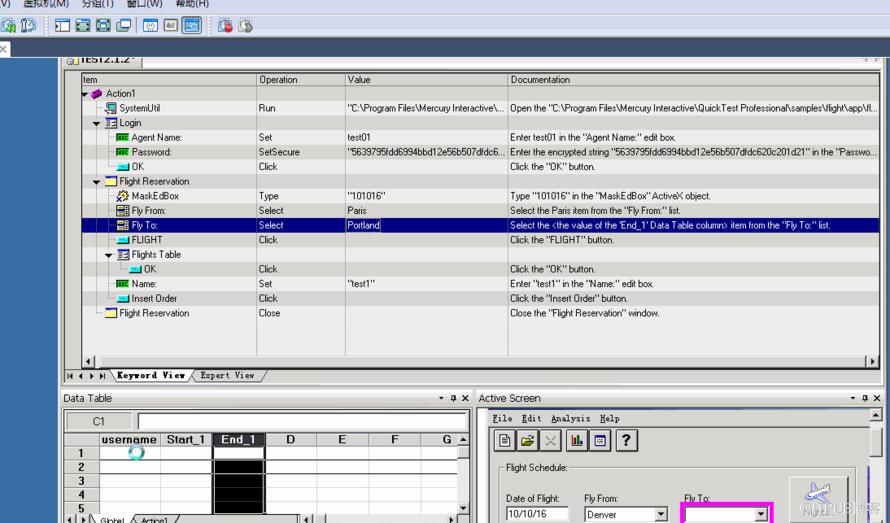Click the Value column header
The width and height of the screenshot is (890, 523).
point(426,80)
